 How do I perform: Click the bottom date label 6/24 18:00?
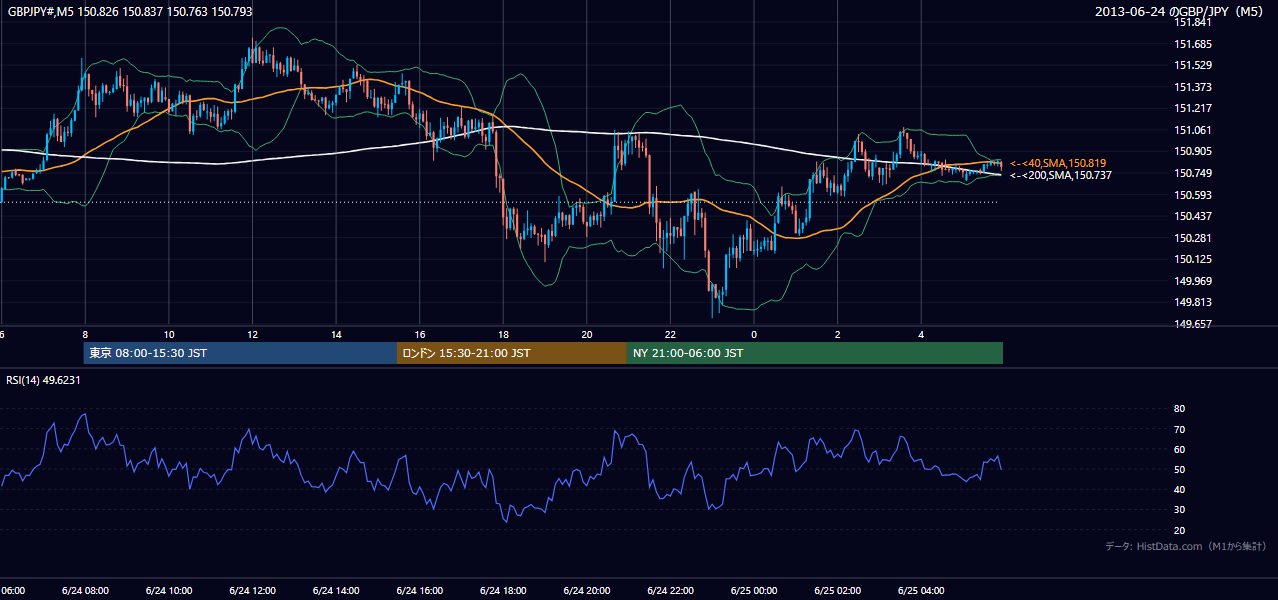503,590
